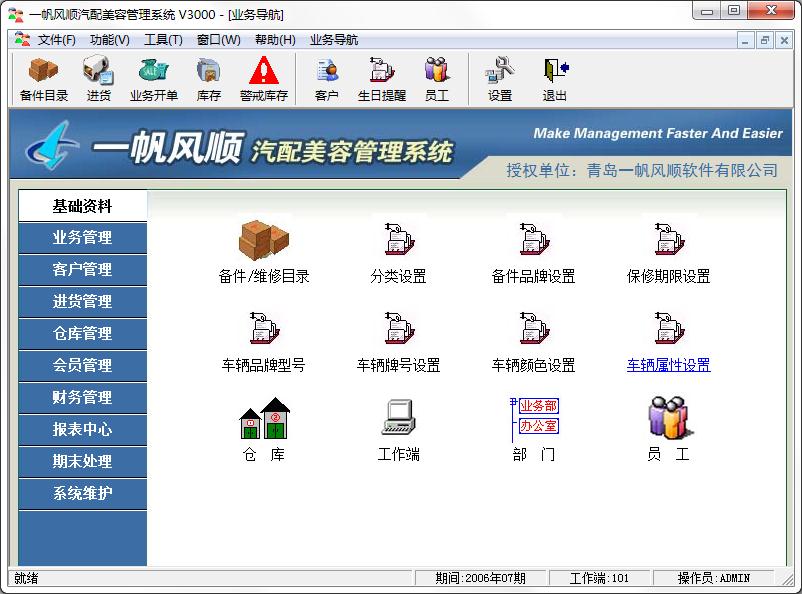Open 车辆颜色设置 icon
Viewport: 802px width, 594px height.
coord(534,327)
